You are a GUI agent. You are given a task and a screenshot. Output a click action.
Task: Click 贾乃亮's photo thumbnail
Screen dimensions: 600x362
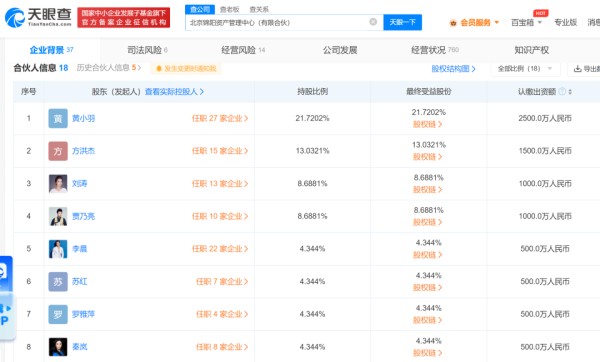click(58, 216)
